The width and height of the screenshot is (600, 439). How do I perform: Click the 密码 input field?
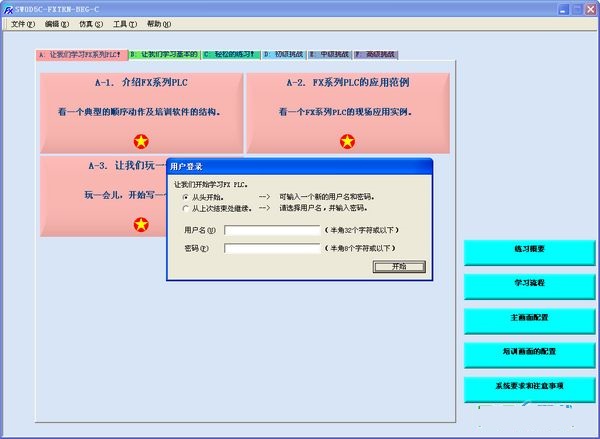tap(272, 248)
